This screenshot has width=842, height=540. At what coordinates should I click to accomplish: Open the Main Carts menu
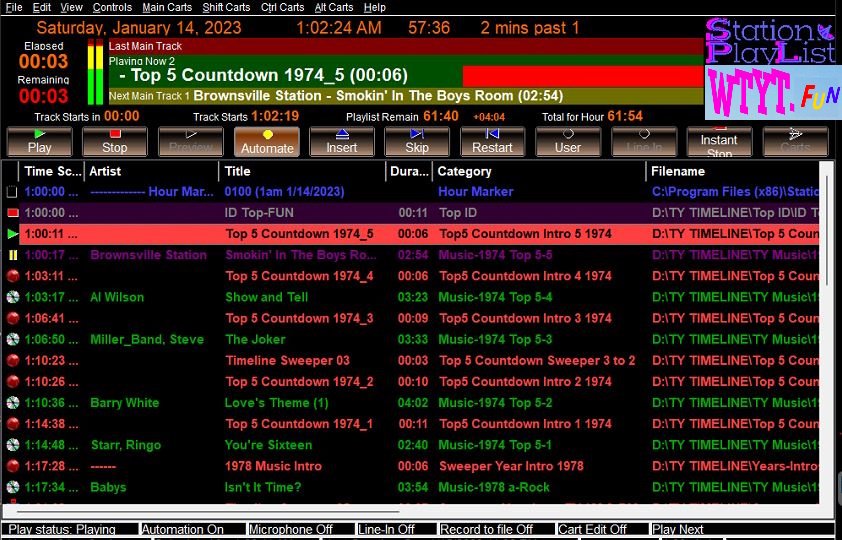point(167,7)
